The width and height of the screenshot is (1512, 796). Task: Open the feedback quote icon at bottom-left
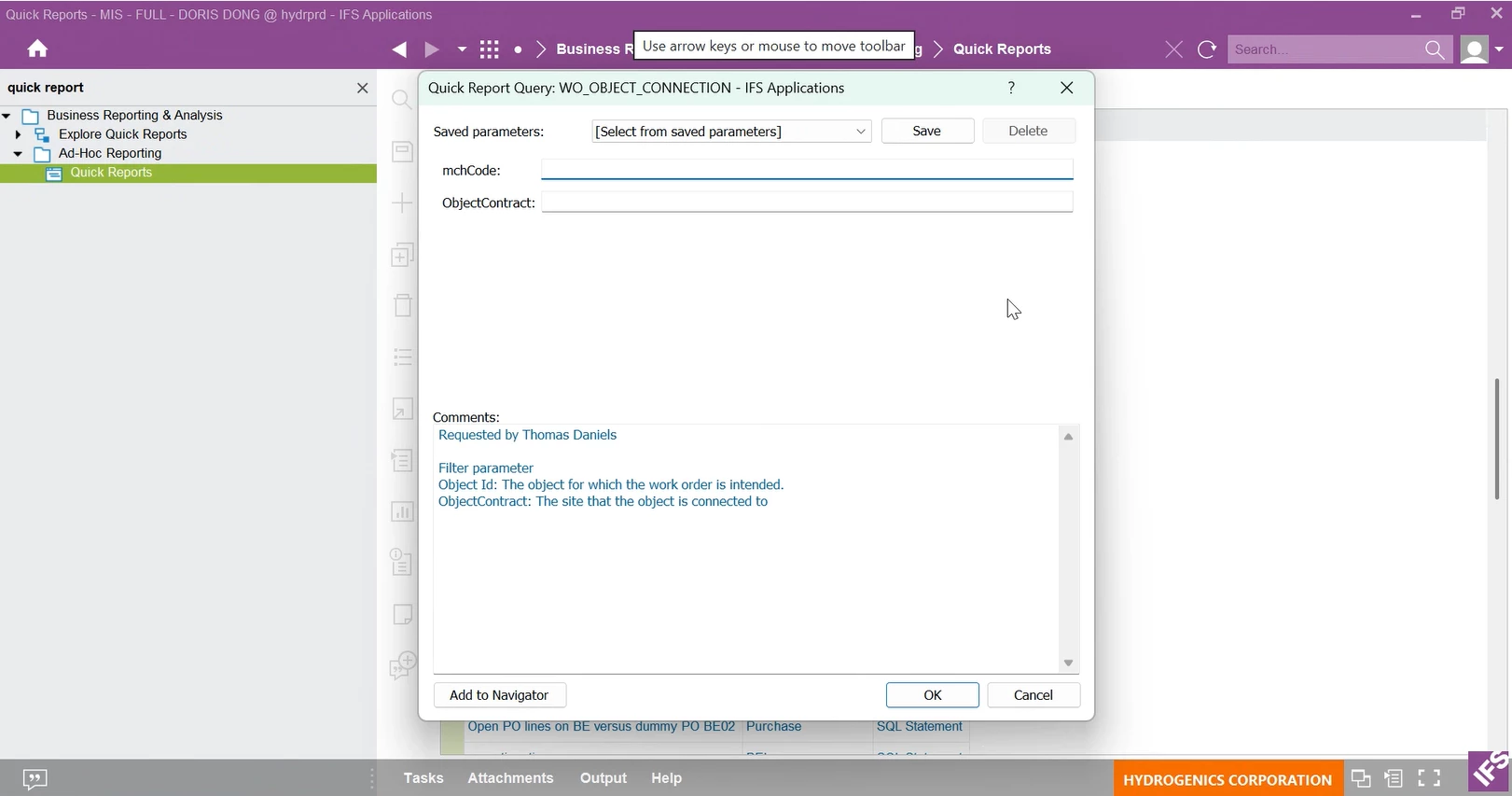pyautogui.click(x=35, y=779)
